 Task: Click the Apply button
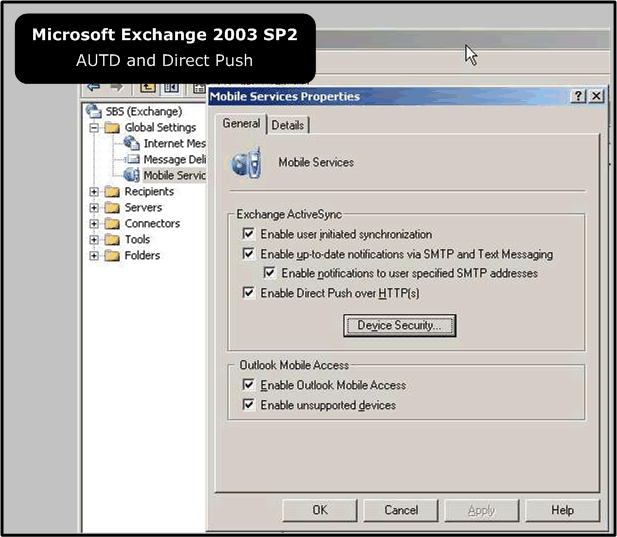point(482,510)
